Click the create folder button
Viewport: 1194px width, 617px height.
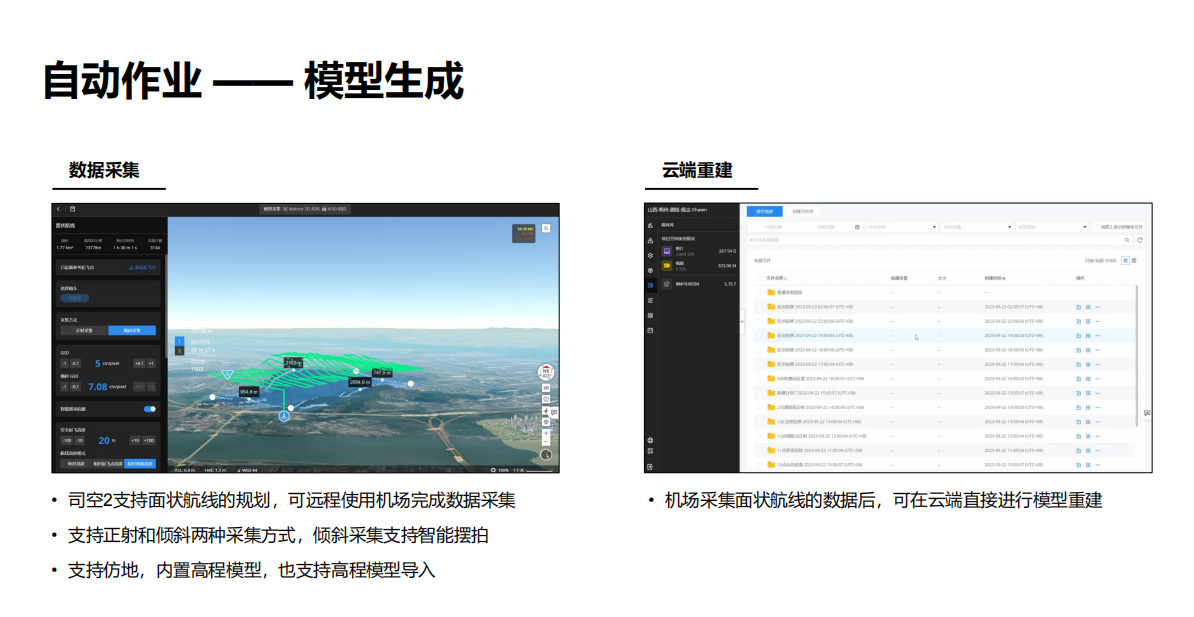[803, 211]
